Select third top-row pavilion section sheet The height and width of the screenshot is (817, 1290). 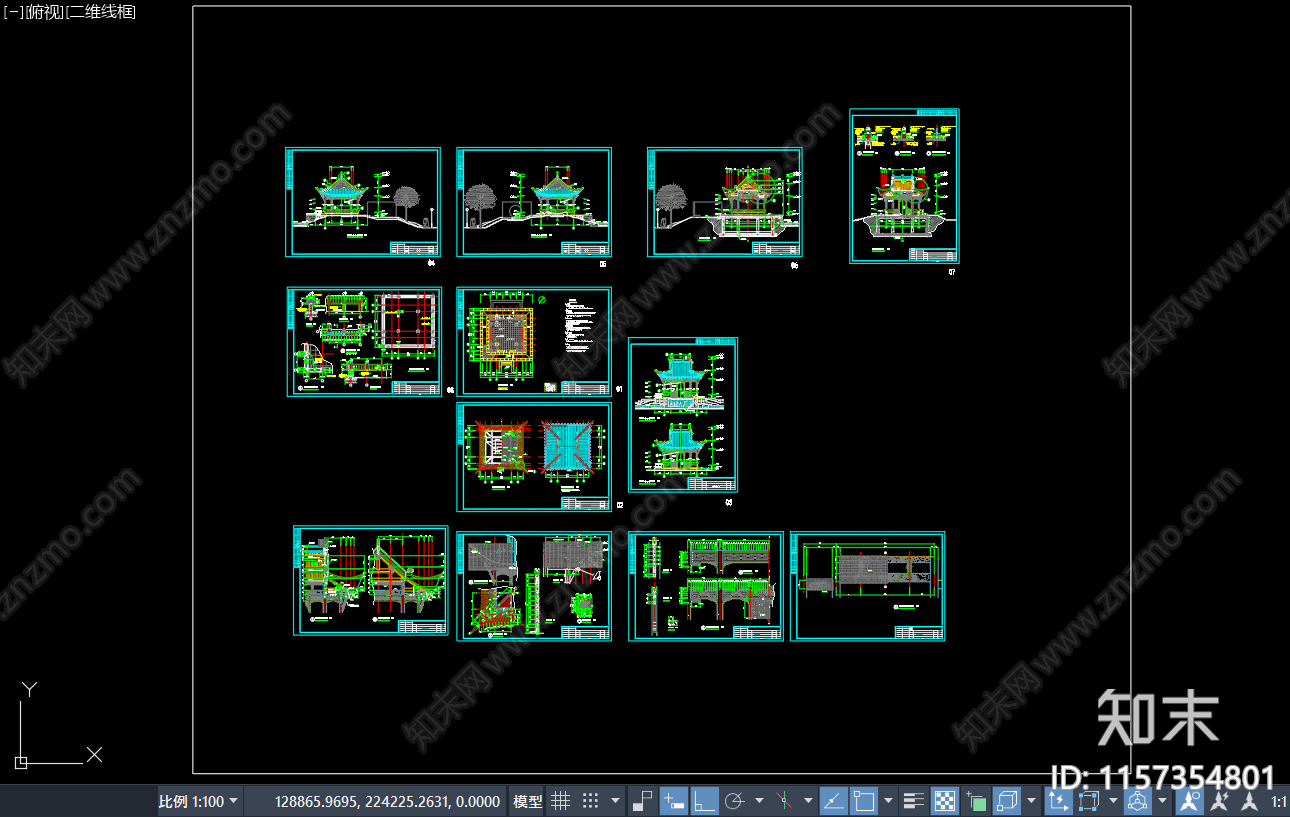tap(725, 202)
